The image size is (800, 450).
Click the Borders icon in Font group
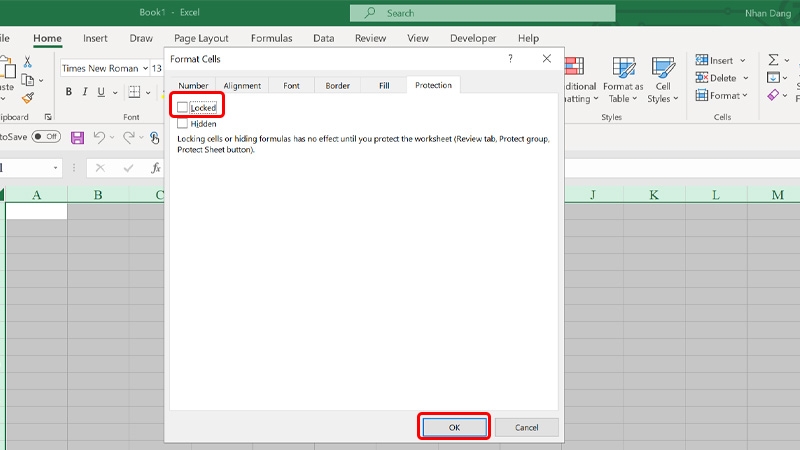(x=134, y=92)
